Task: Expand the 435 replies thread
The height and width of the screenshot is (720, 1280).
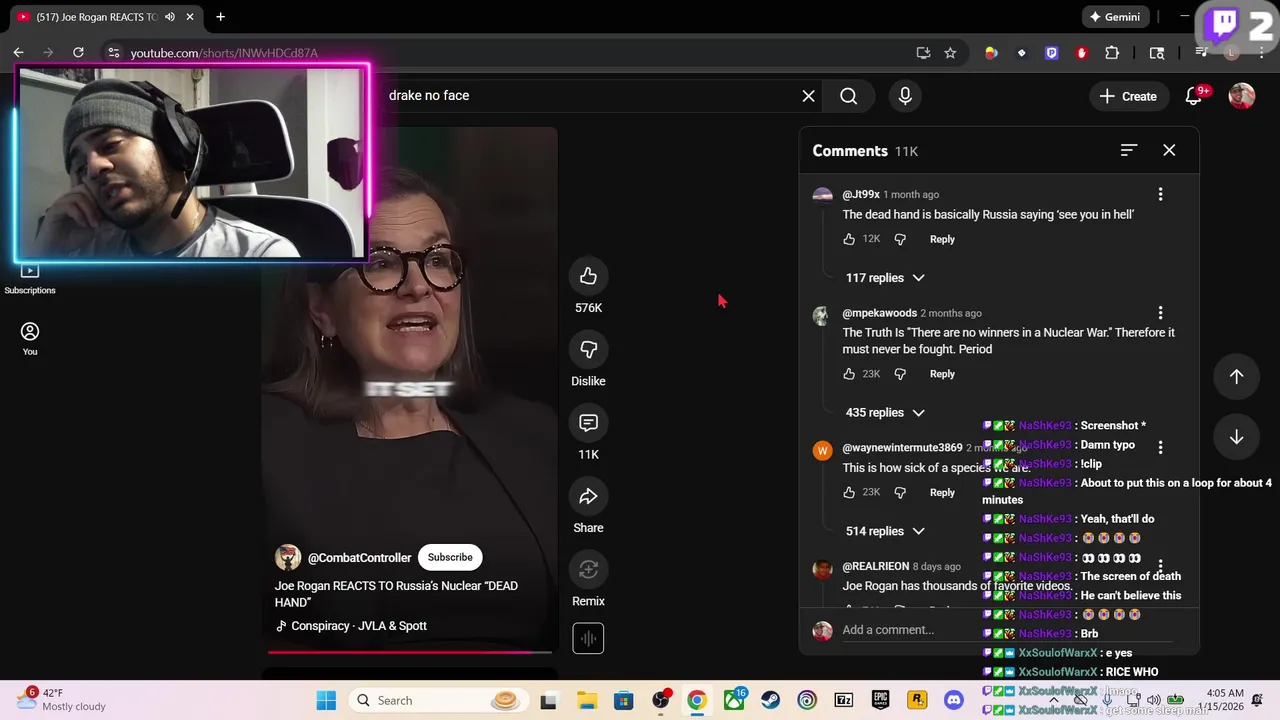Action: point(885,413)
